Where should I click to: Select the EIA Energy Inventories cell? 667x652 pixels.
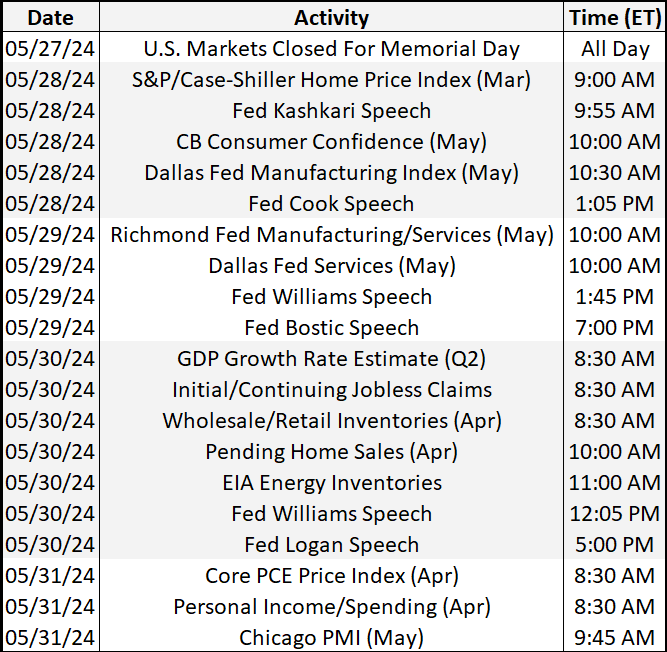(331, 483)
